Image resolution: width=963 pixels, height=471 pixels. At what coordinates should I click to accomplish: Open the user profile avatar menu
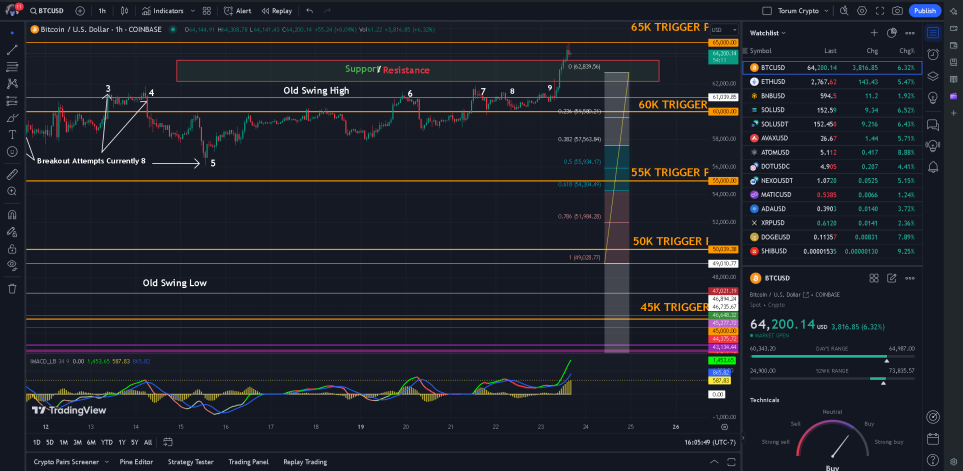pos(13,10)
